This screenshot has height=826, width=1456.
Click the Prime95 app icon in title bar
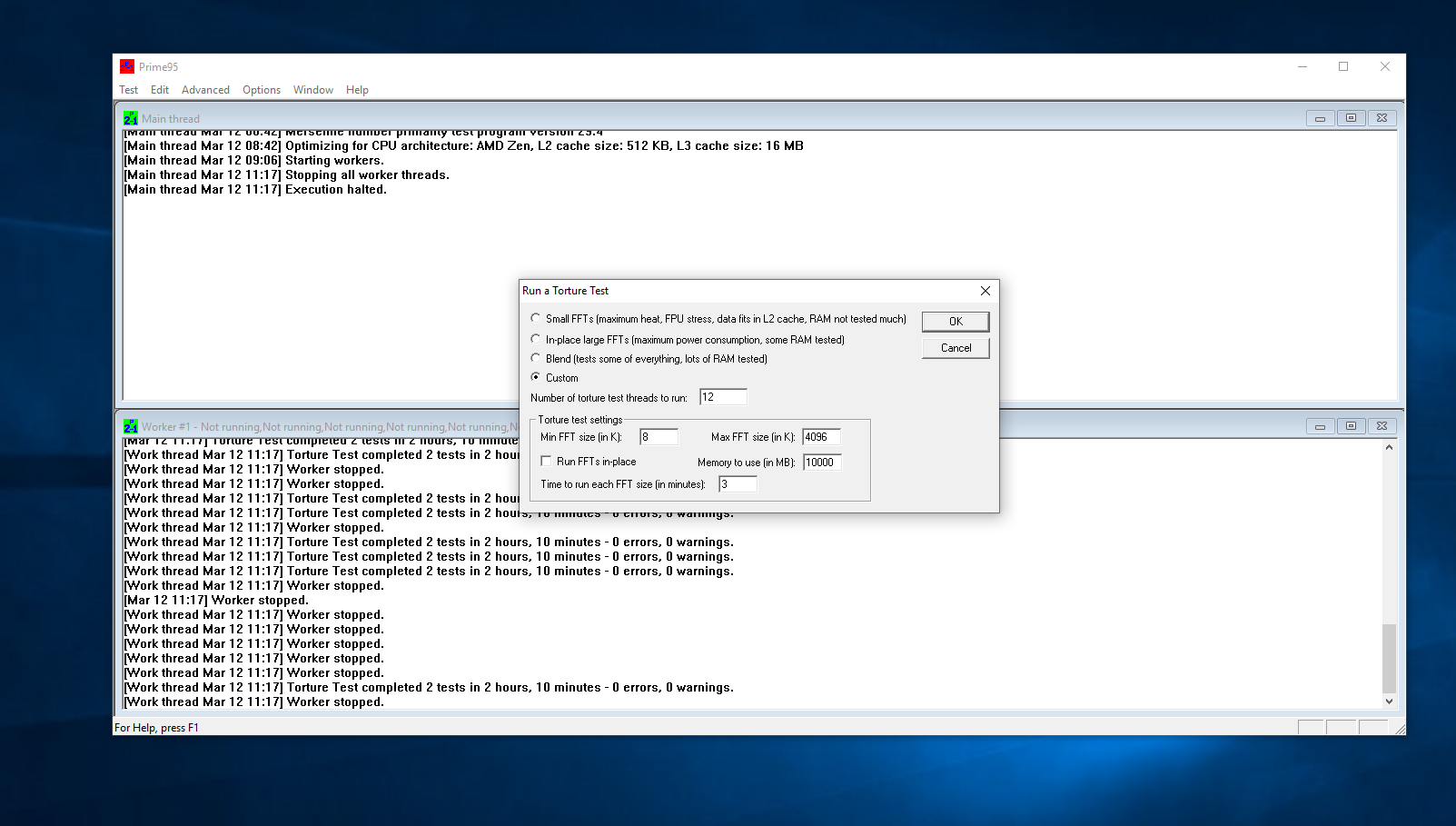(x=127, y=66)
